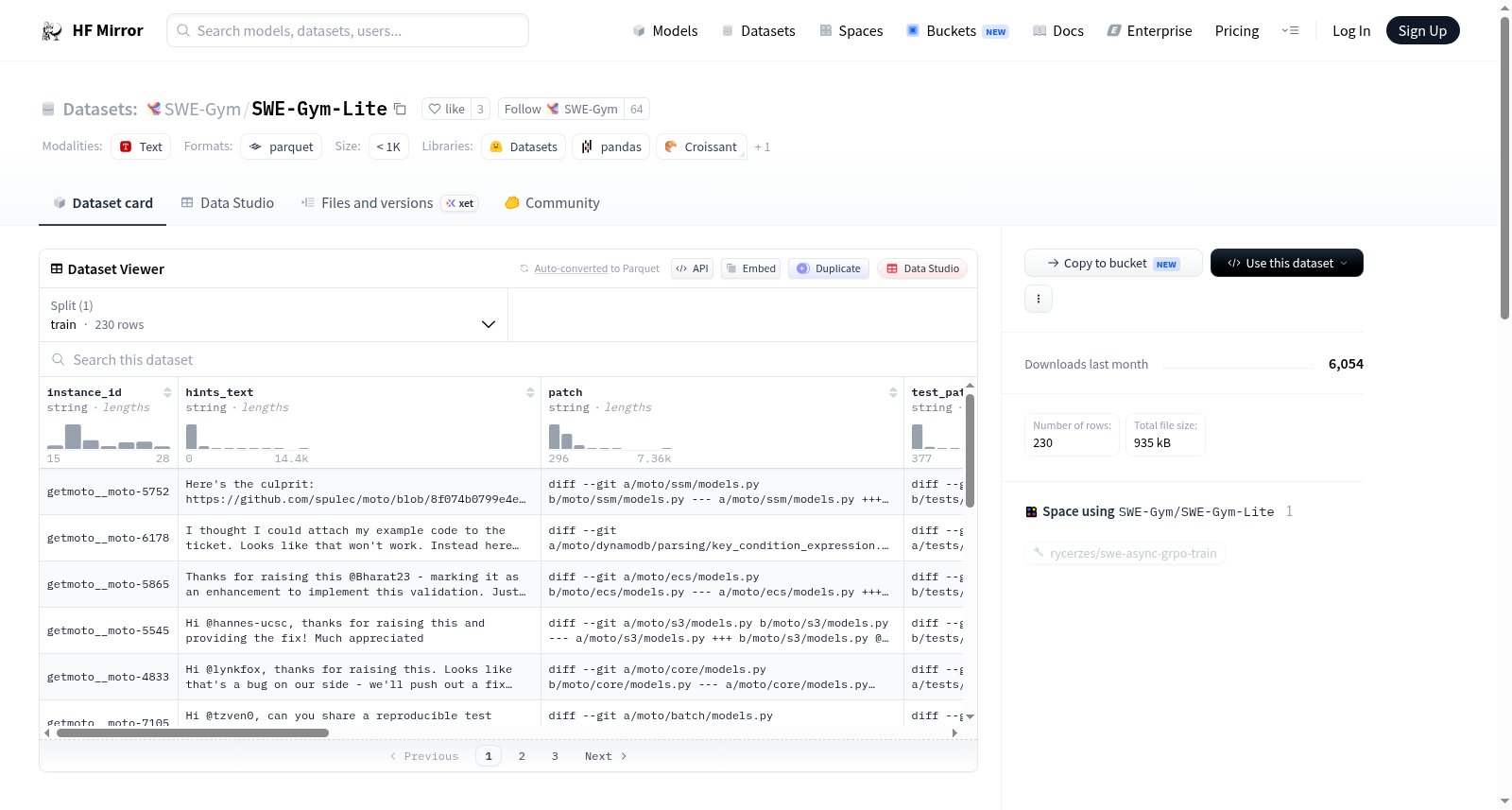Click the Previous page button
This screenshot has height=810, width=1512.
424,756
